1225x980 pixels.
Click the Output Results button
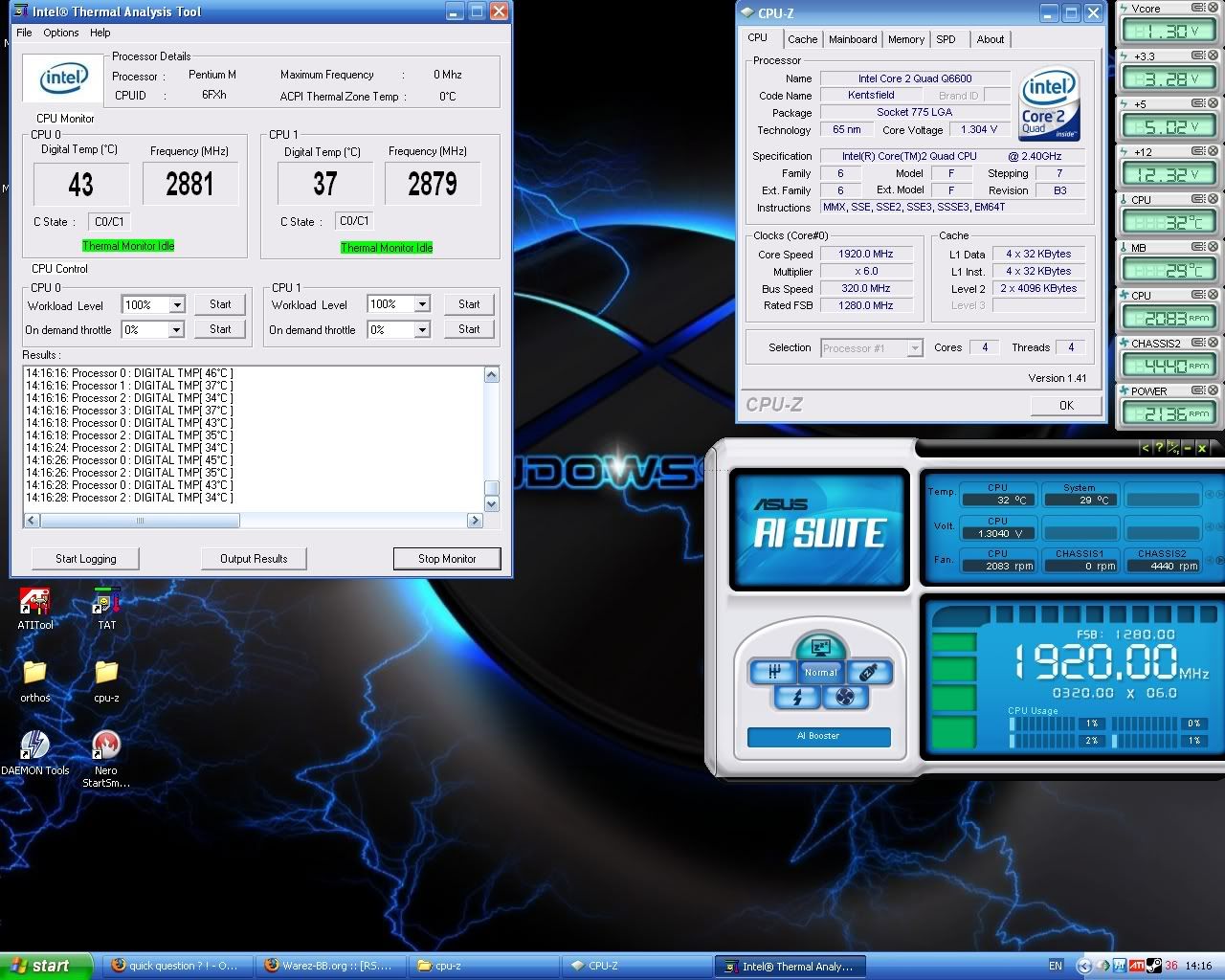[x=254, y=559]
